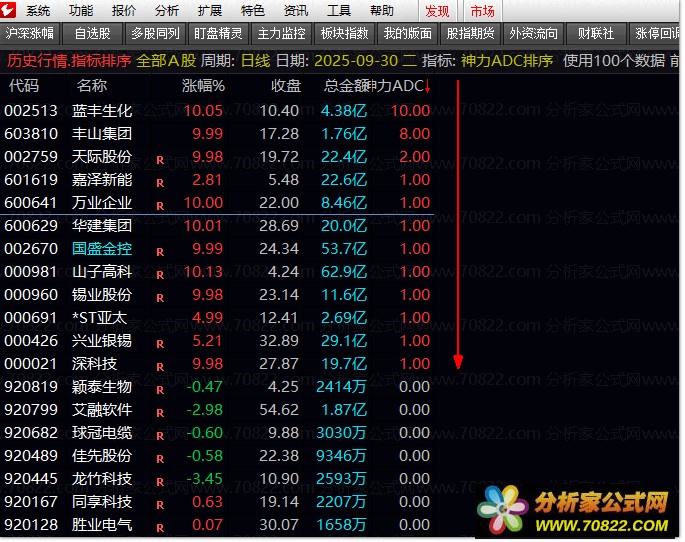Open the 特色 menu
The width and height of the screenshot is (685, 542).
pyautogui.click(x=253, y=10)
